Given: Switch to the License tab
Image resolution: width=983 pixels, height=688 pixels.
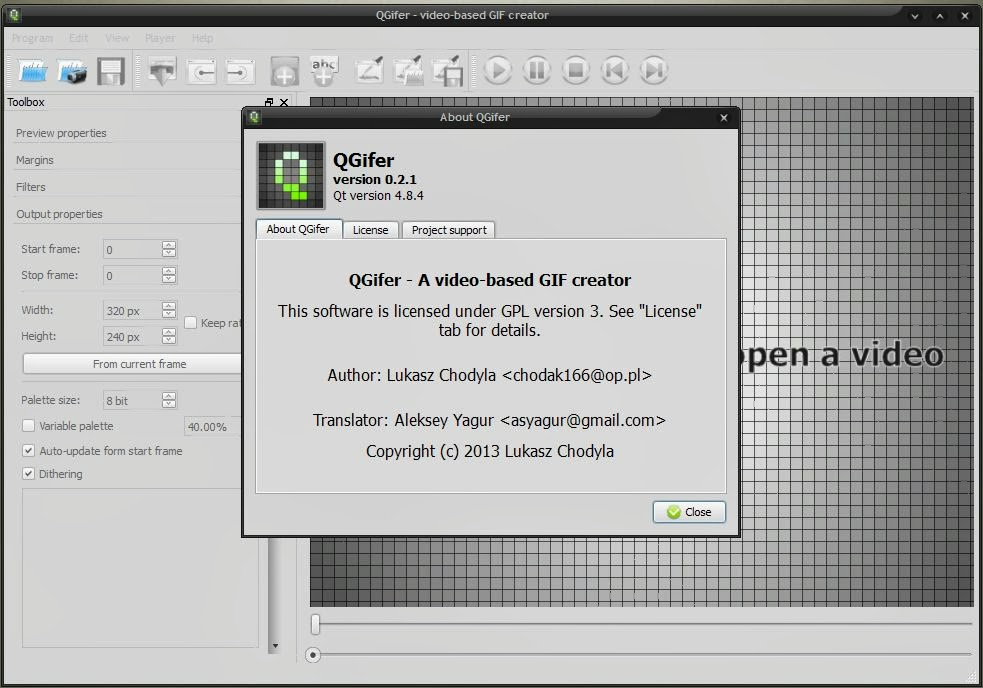Looking at the screenshot, I should click(371, 230).
